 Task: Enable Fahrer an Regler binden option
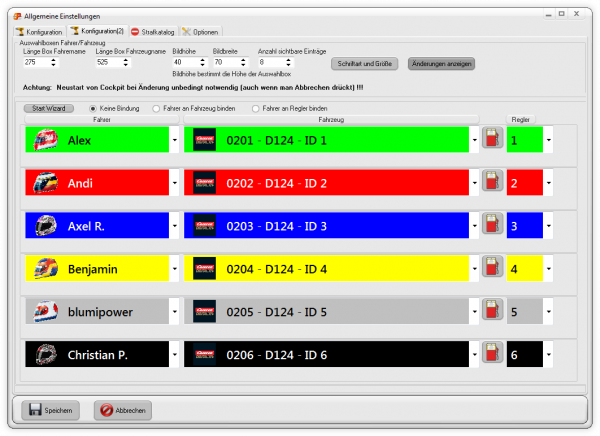(x=257, y=108)
